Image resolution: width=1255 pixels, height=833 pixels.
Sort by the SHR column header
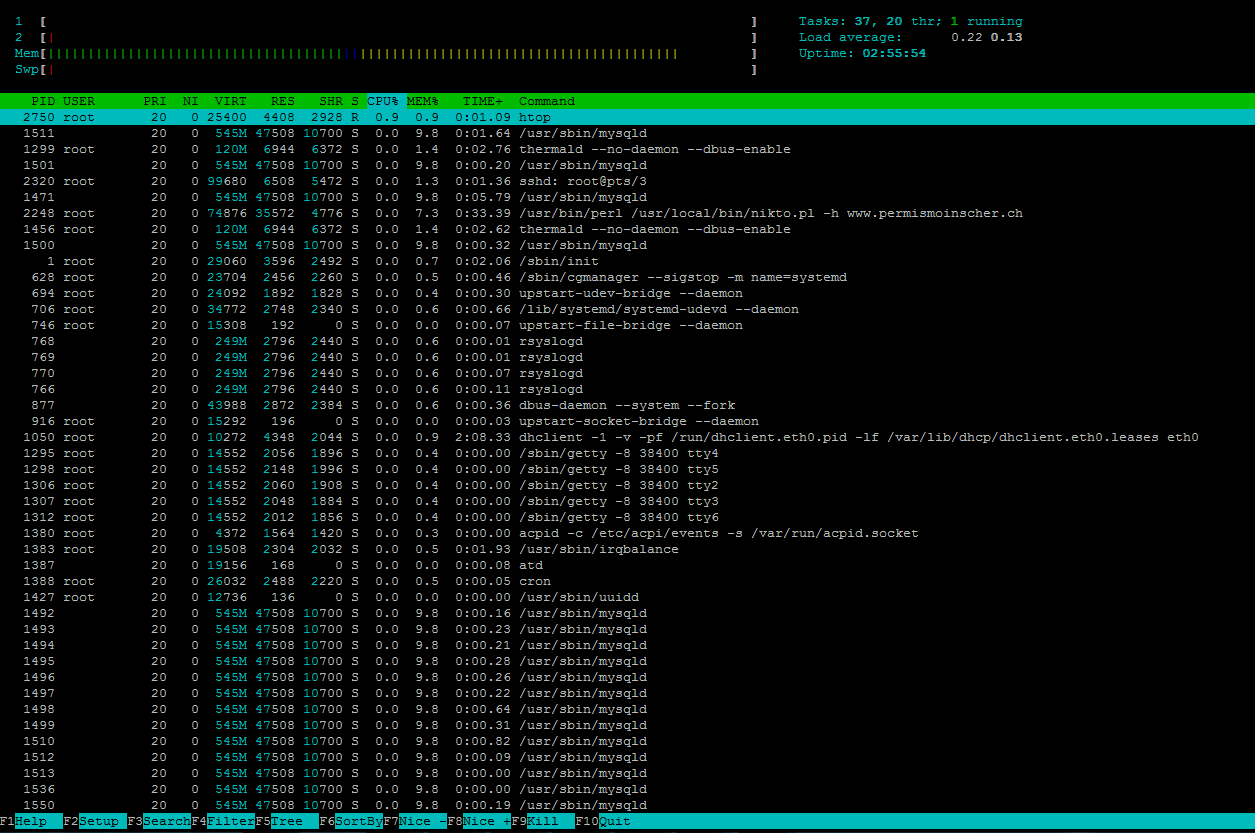point(330,101)
